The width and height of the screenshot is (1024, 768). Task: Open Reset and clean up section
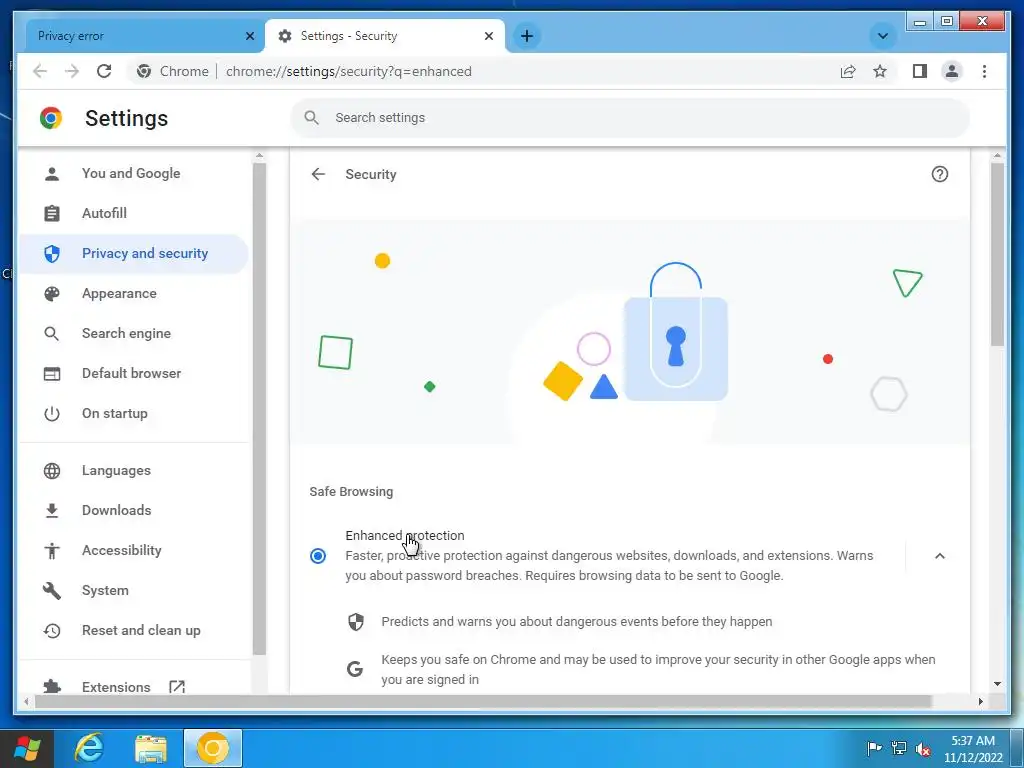pos(134,631)
